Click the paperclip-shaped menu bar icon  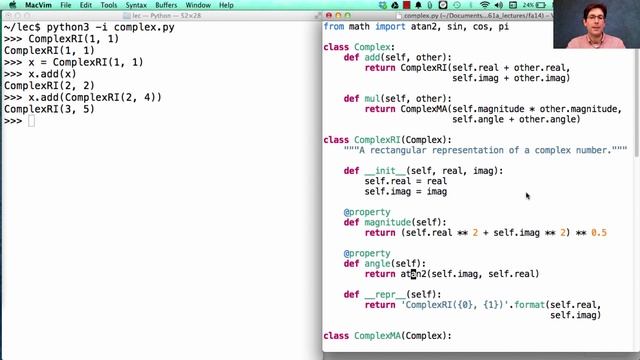tap(430, 5)
